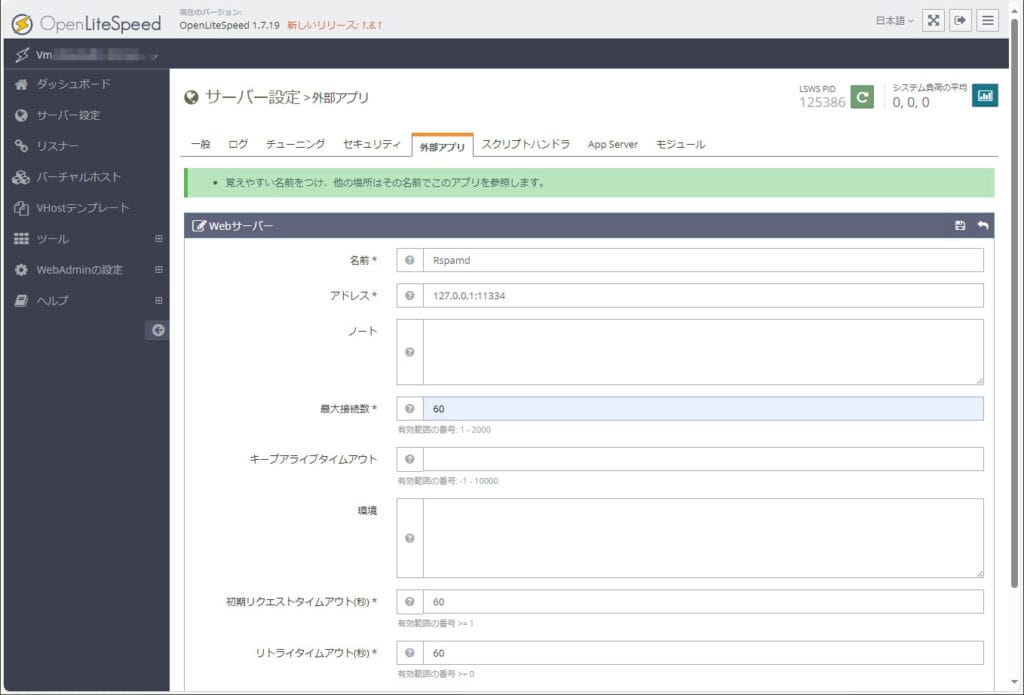Switch to the スクリプトハンドラ tab
The height and width of the screenshot is (695, 1024).
(526, 144)
